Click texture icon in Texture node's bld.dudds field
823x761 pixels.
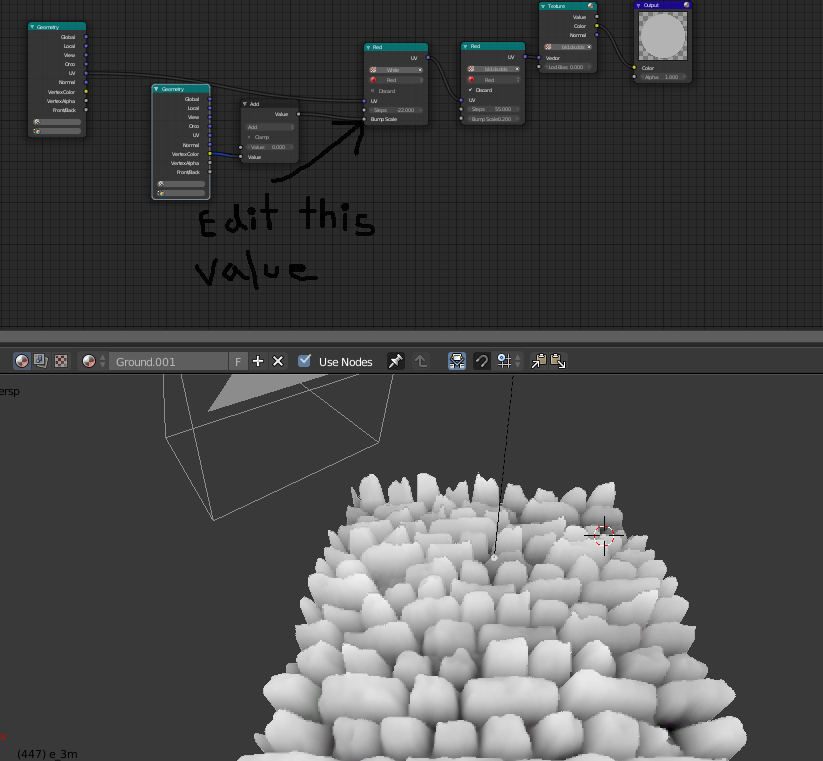tap(548, 47)
